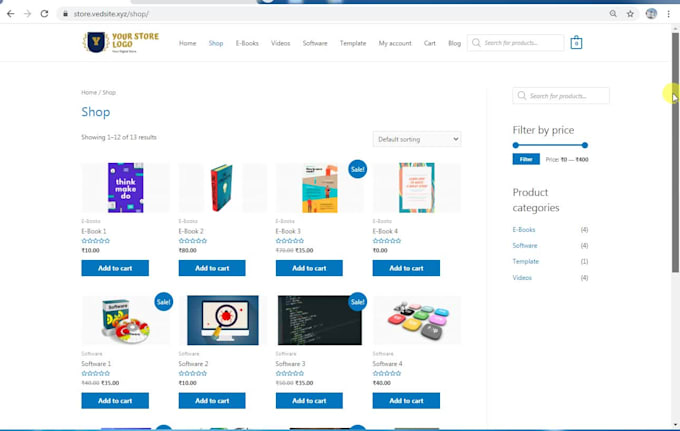680x431 pixels.
Task: Open Software product category link
Action: click(525, 245)
